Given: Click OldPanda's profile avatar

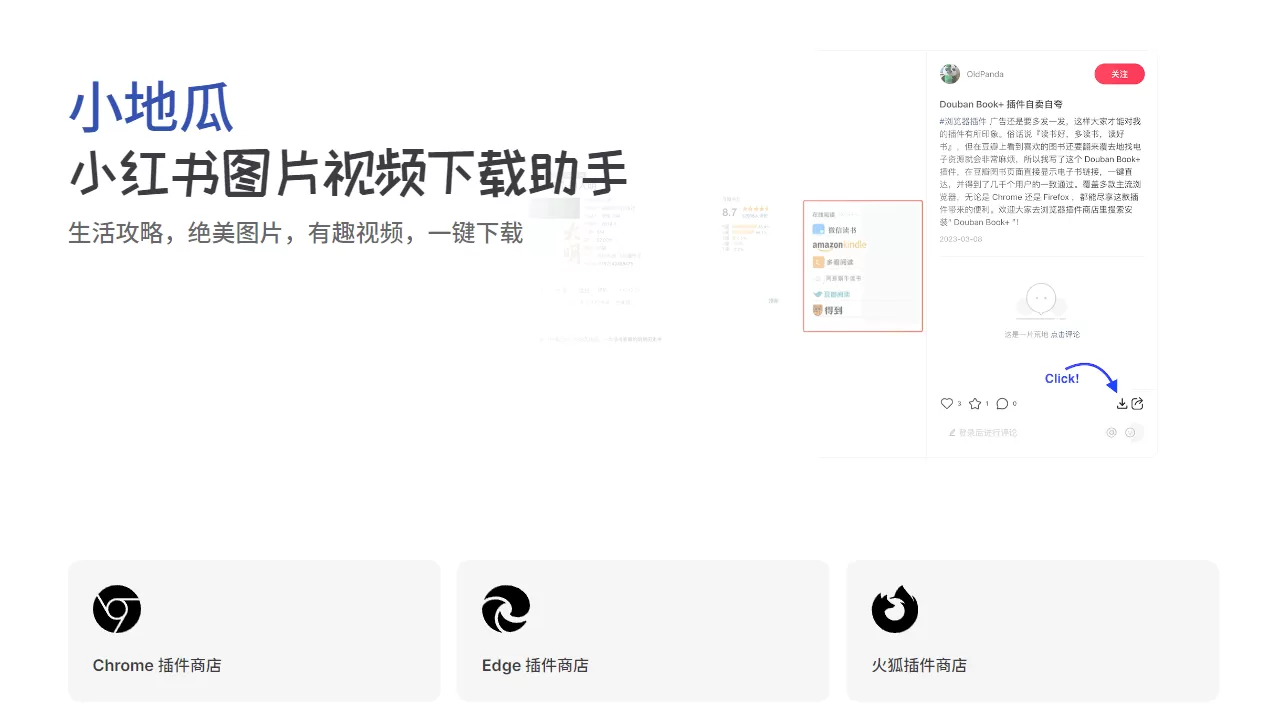Looking at the screenshot, I should pyautogui.click(x=949, y=73).
